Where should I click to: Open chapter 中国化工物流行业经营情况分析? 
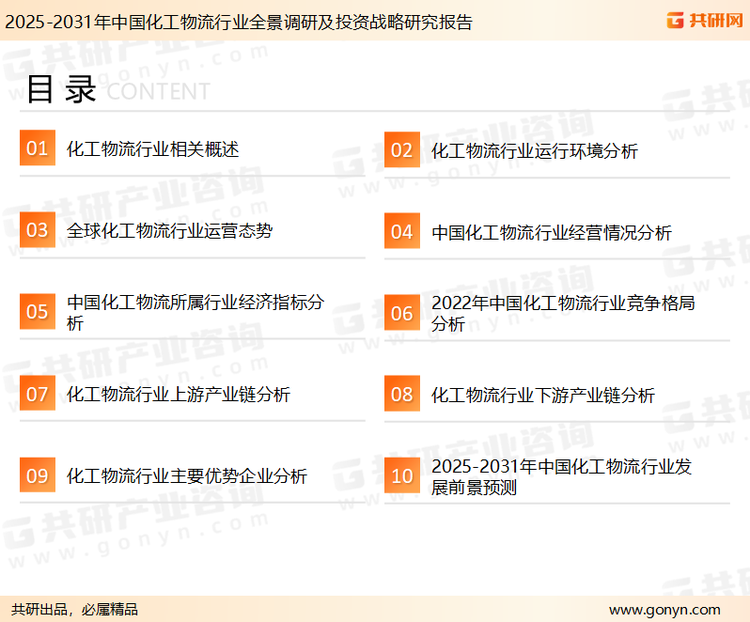point(551,233)
